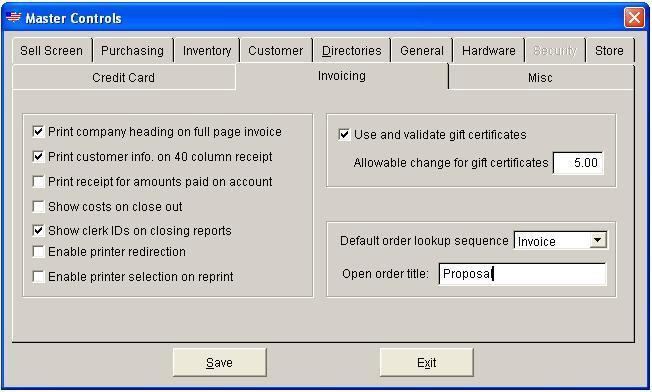Click the Open order title label
The height and width of the screenshot is (392, 652).
coord(385,274)
